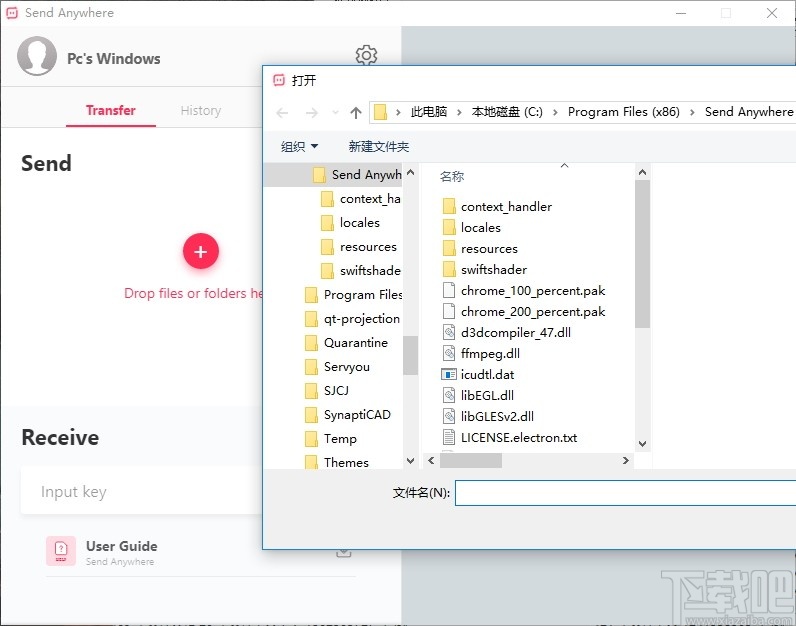The image size is (796, 626).
Task: Click 新建文件夹 new folder button
Action: 379,147
